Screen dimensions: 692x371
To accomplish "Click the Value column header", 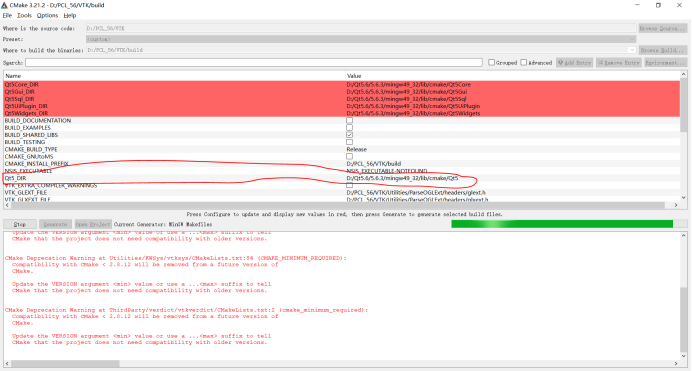I will pos(512,76).
